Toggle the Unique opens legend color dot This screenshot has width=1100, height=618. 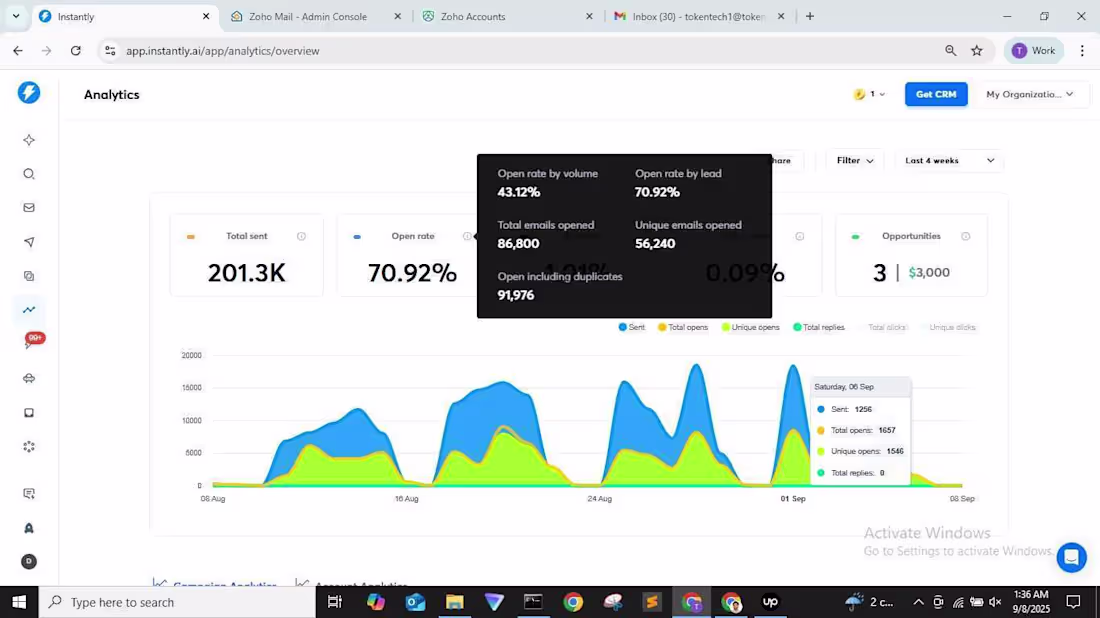point(725,328)
